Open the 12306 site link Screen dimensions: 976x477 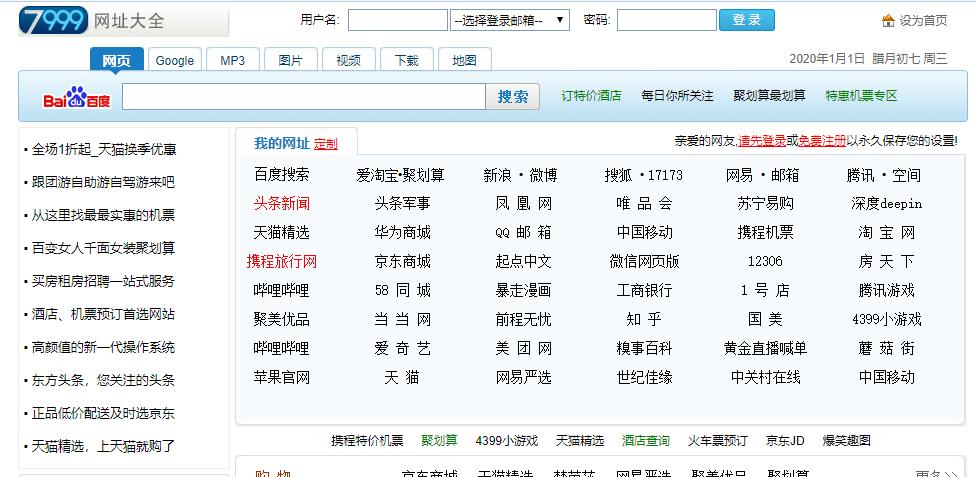point(765,262)
